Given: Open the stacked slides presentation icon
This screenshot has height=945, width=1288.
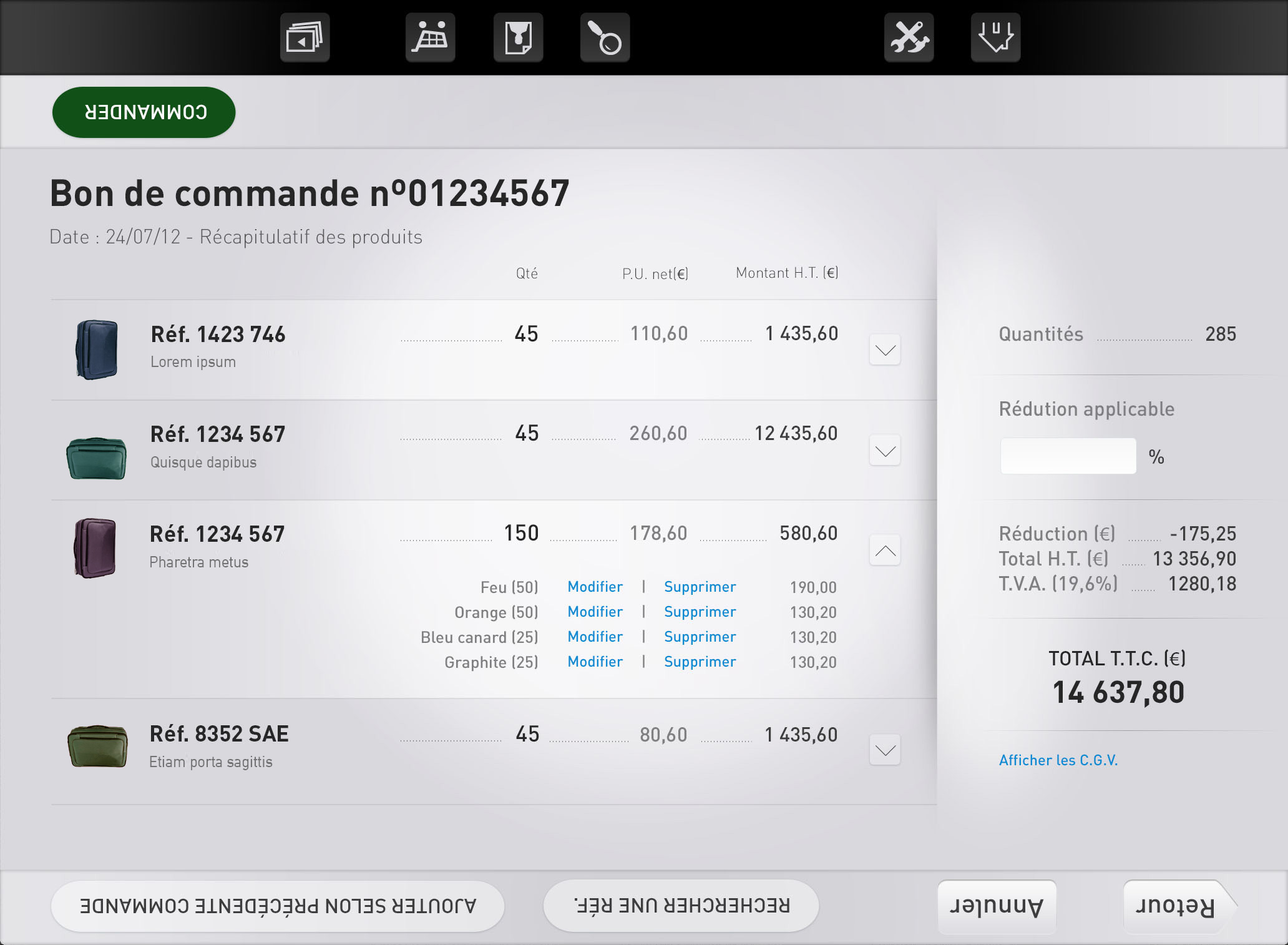Looking at the screenshot, I should [305, 37].
